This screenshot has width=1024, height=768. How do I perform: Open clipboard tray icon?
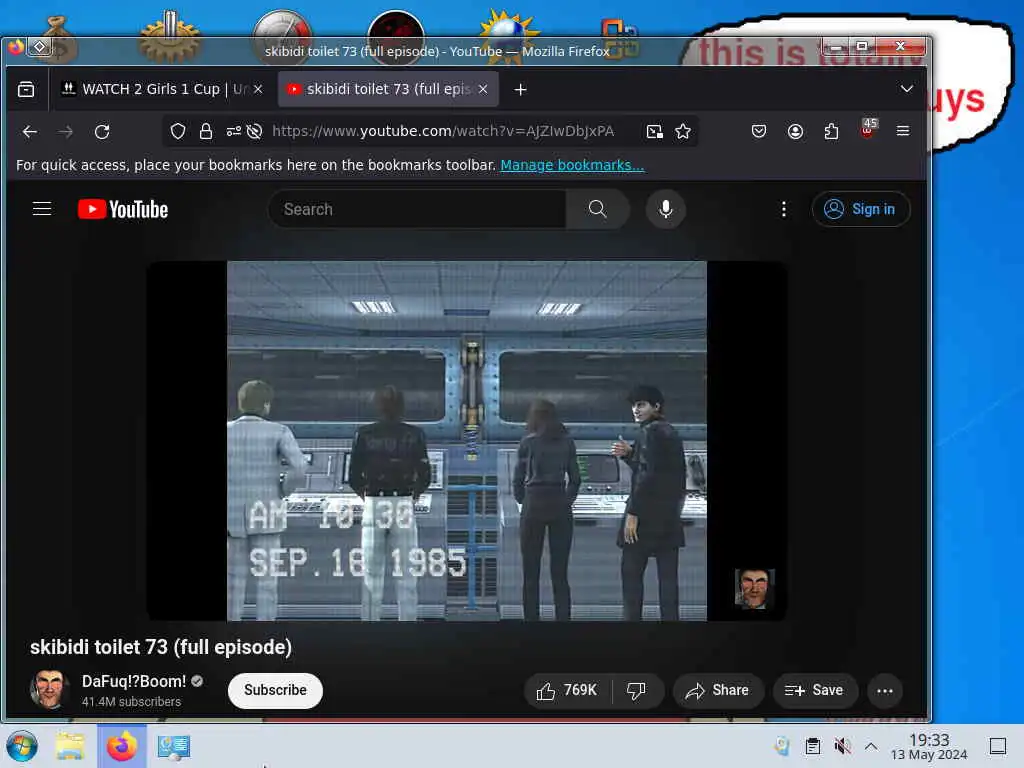[x=812, y=746]
